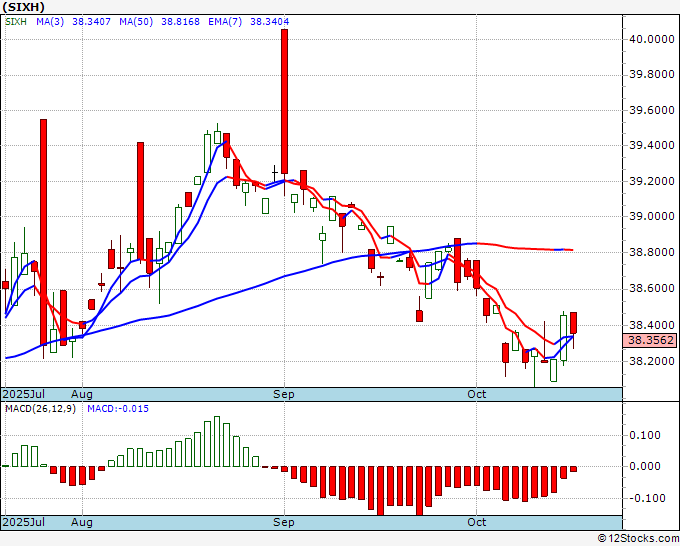
Task: Select the Sep marker on price timeline
Action: click(284, 395)
